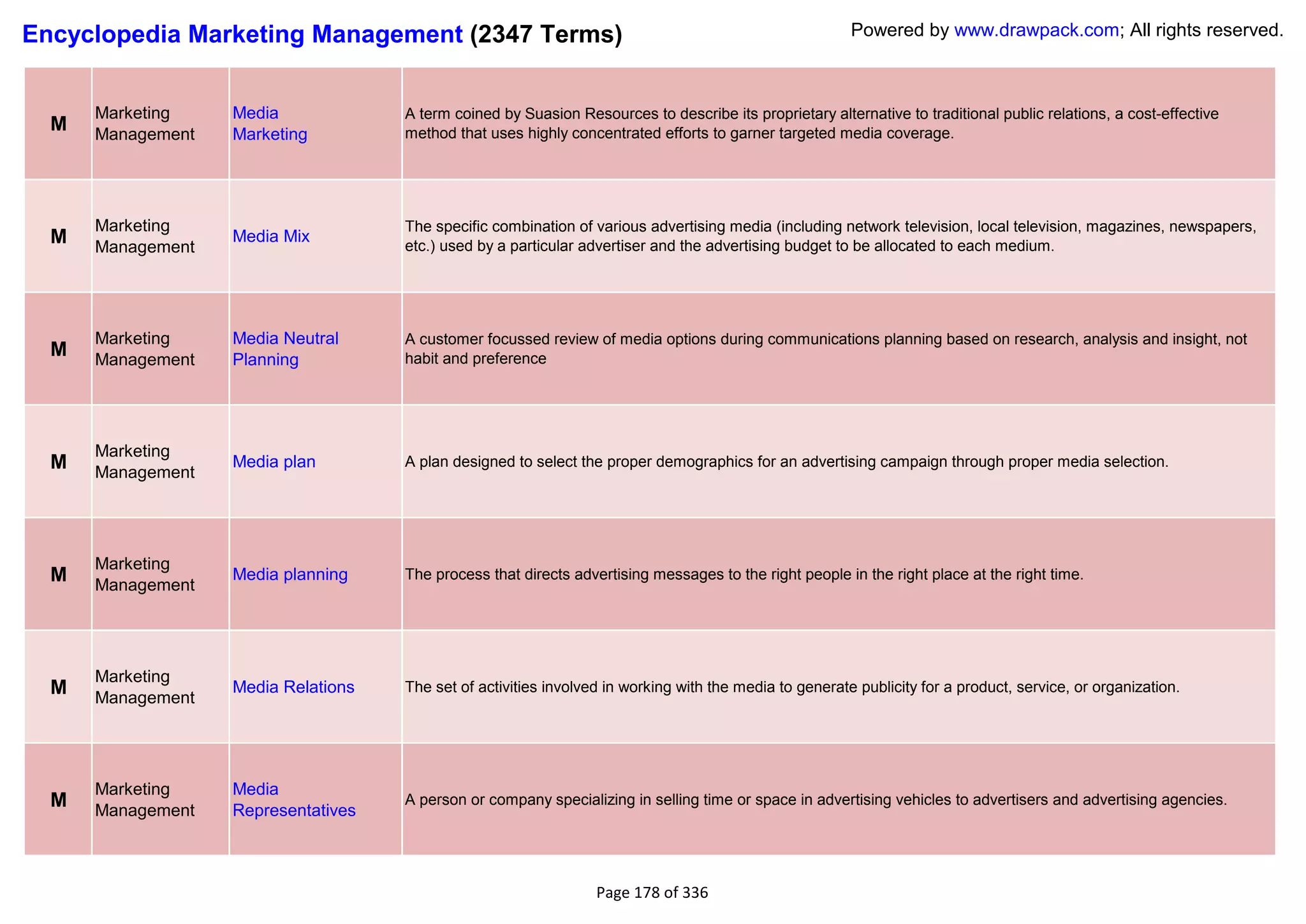Click the definition starting 'A customer focussed review'
Viewport: 1306px width, 924px height.
coord(826,349)
